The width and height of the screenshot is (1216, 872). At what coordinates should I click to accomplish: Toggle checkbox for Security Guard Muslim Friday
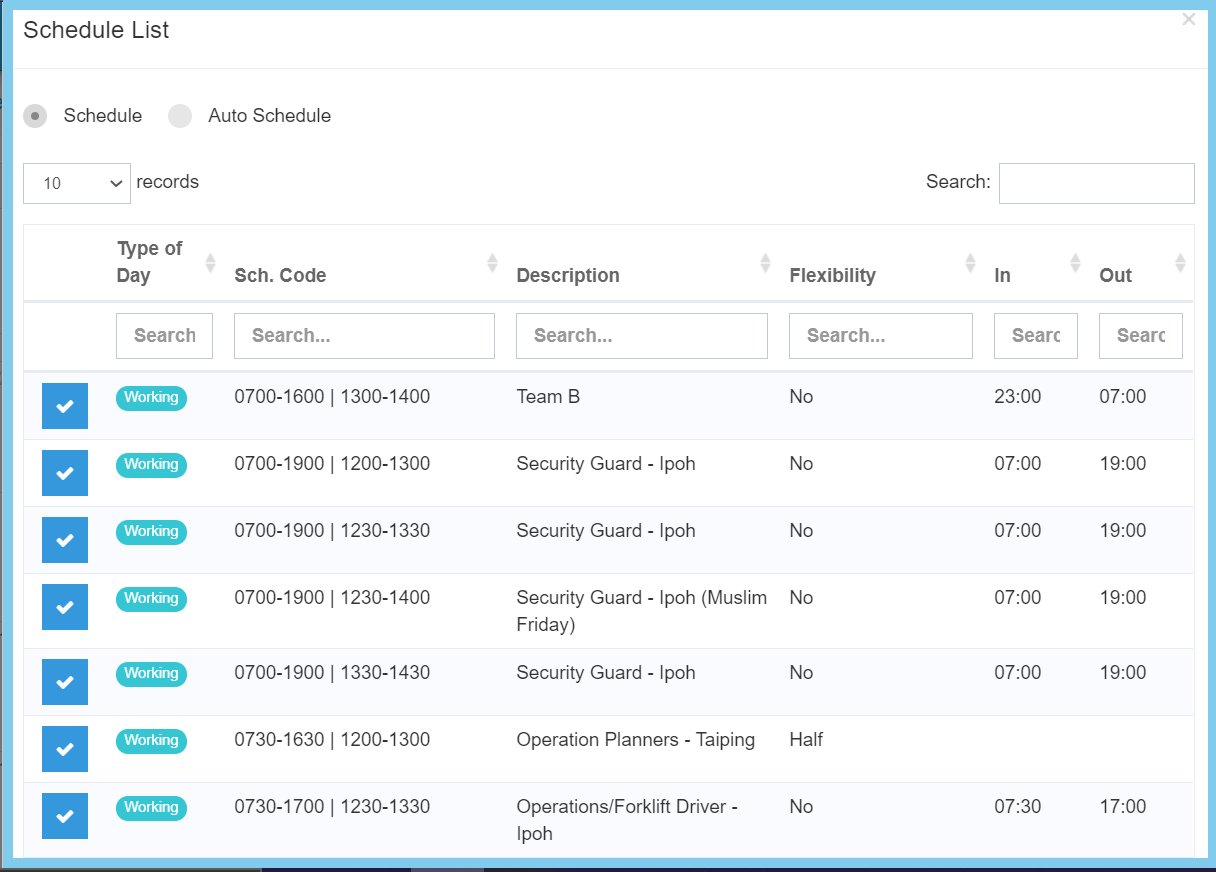click(65, 607)
